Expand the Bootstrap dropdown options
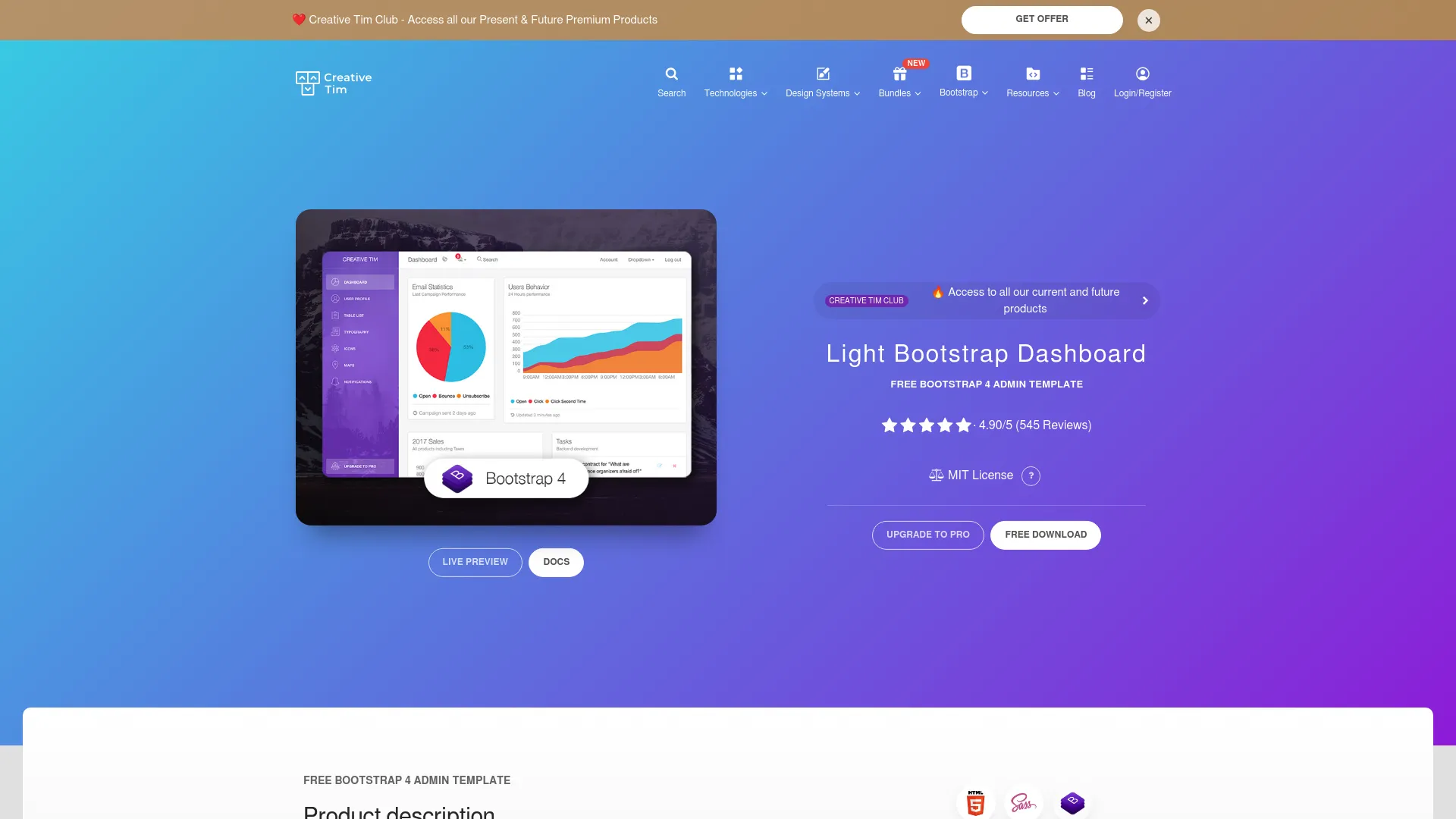The width and height of the screenshot is (1456, 819). click(x=963, y=83)
